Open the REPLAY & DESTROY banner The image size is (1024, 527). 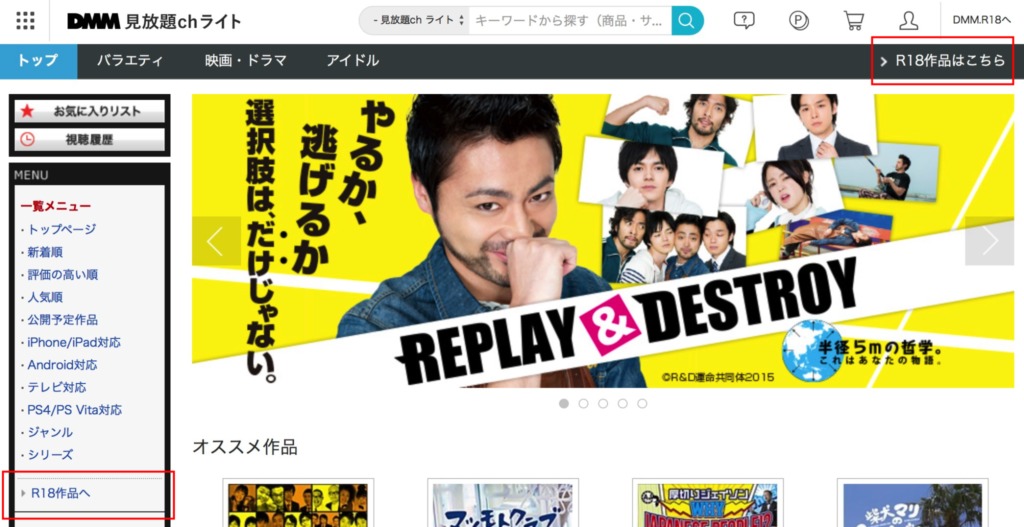[603, 241]
